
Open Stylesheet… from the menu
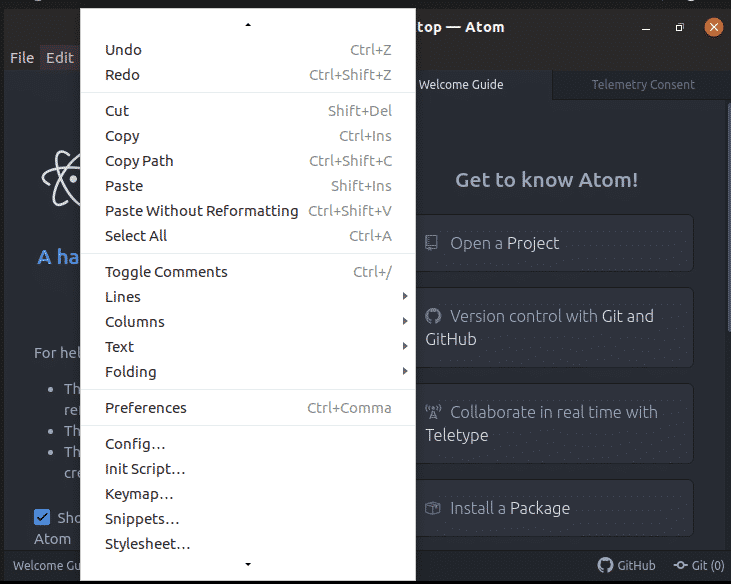tap(248, 544)
